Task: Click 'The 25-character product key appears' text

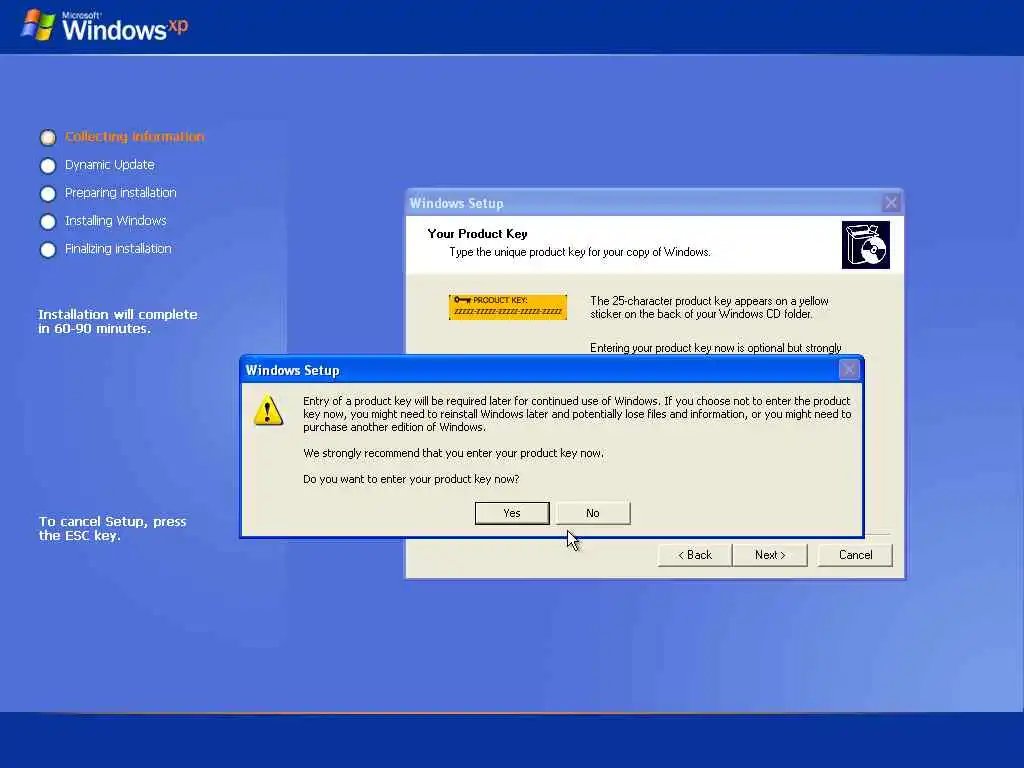Action: click(709, 308)
